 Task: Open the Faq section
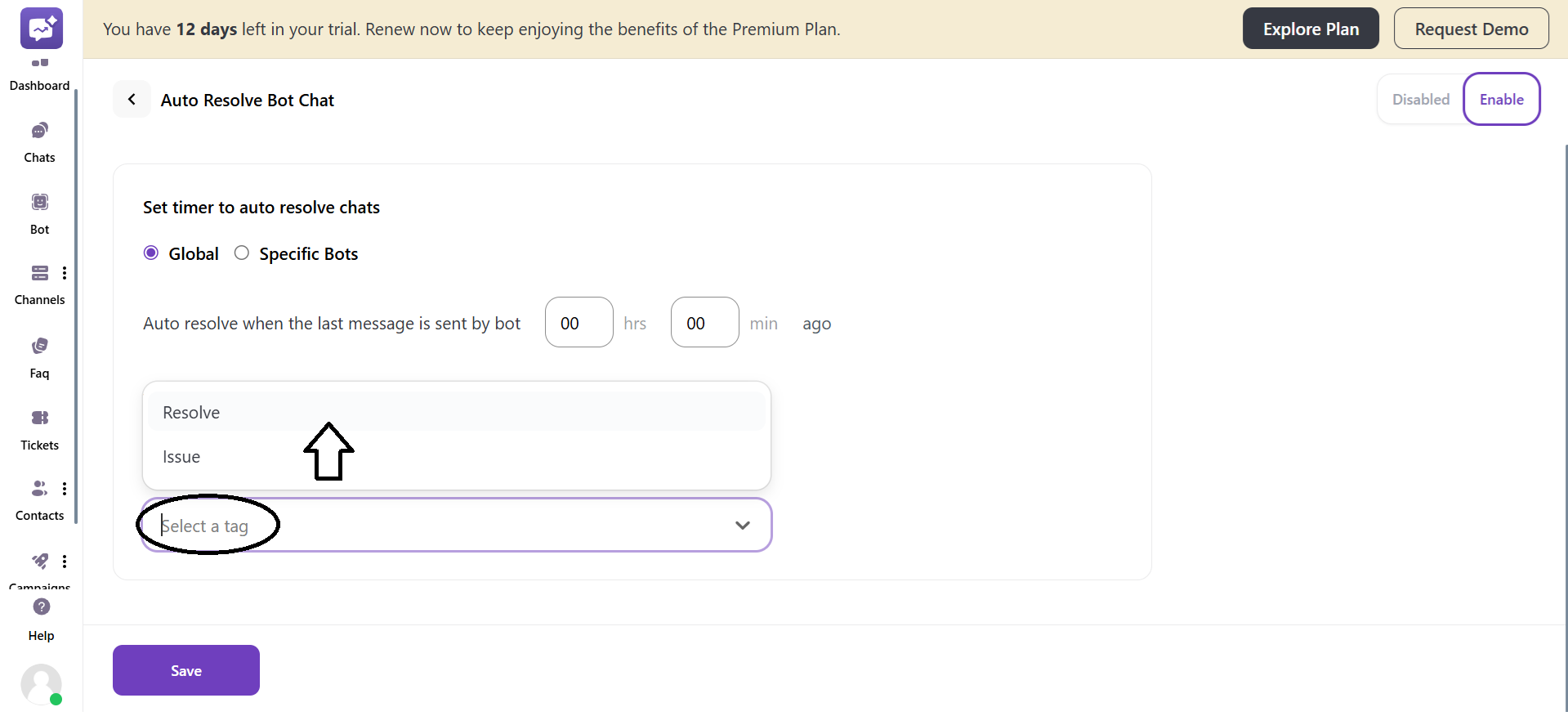tap(39, 356)
